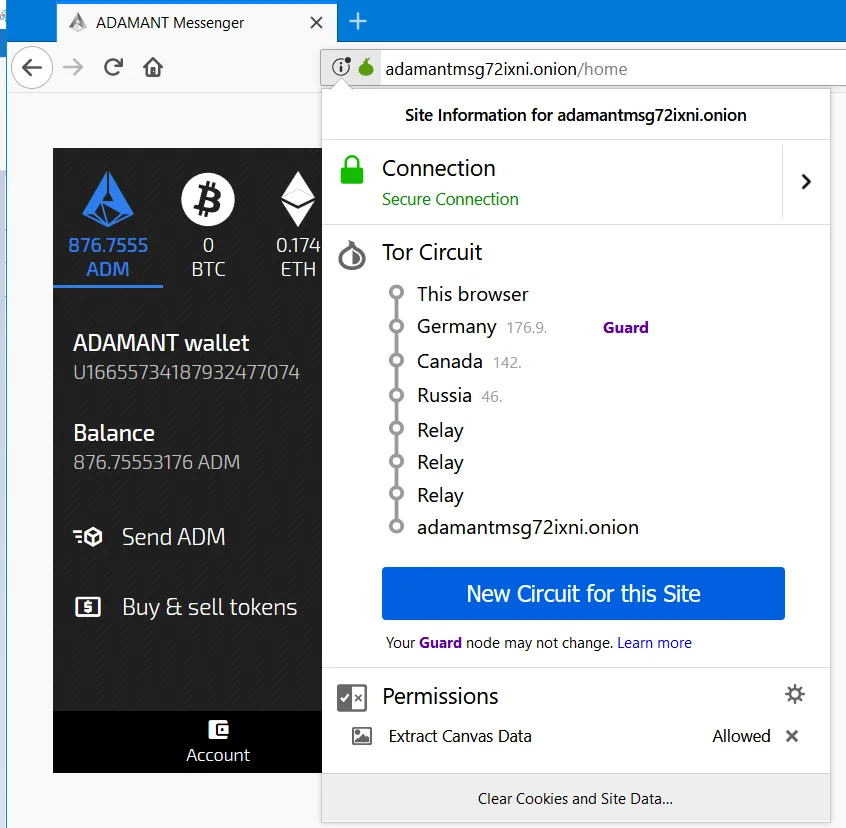
Task: Click the Send ADM cube icon
Action: (87, 537)
